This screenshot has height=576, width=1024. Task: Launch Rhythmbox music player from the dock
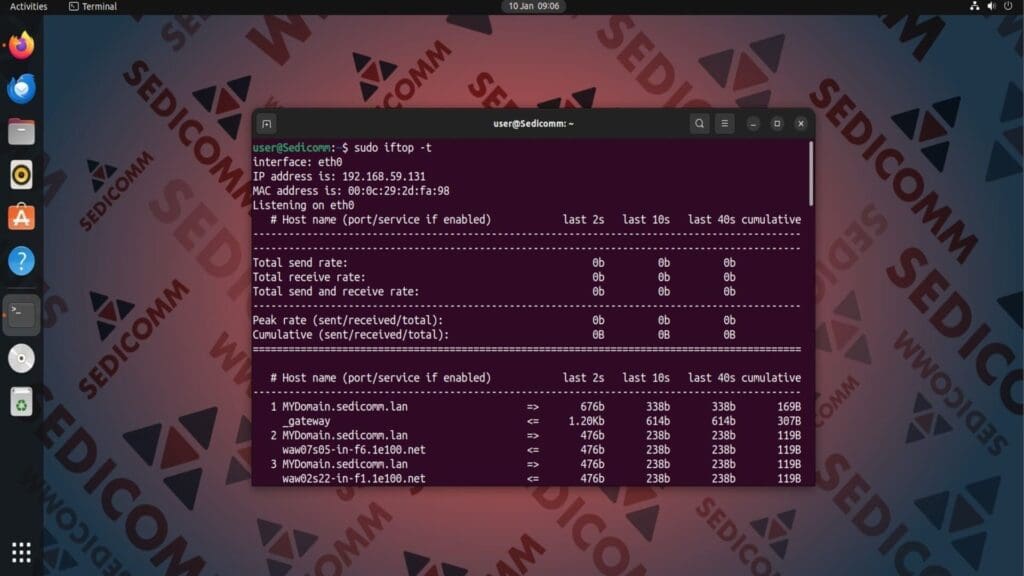pos(20,173)
